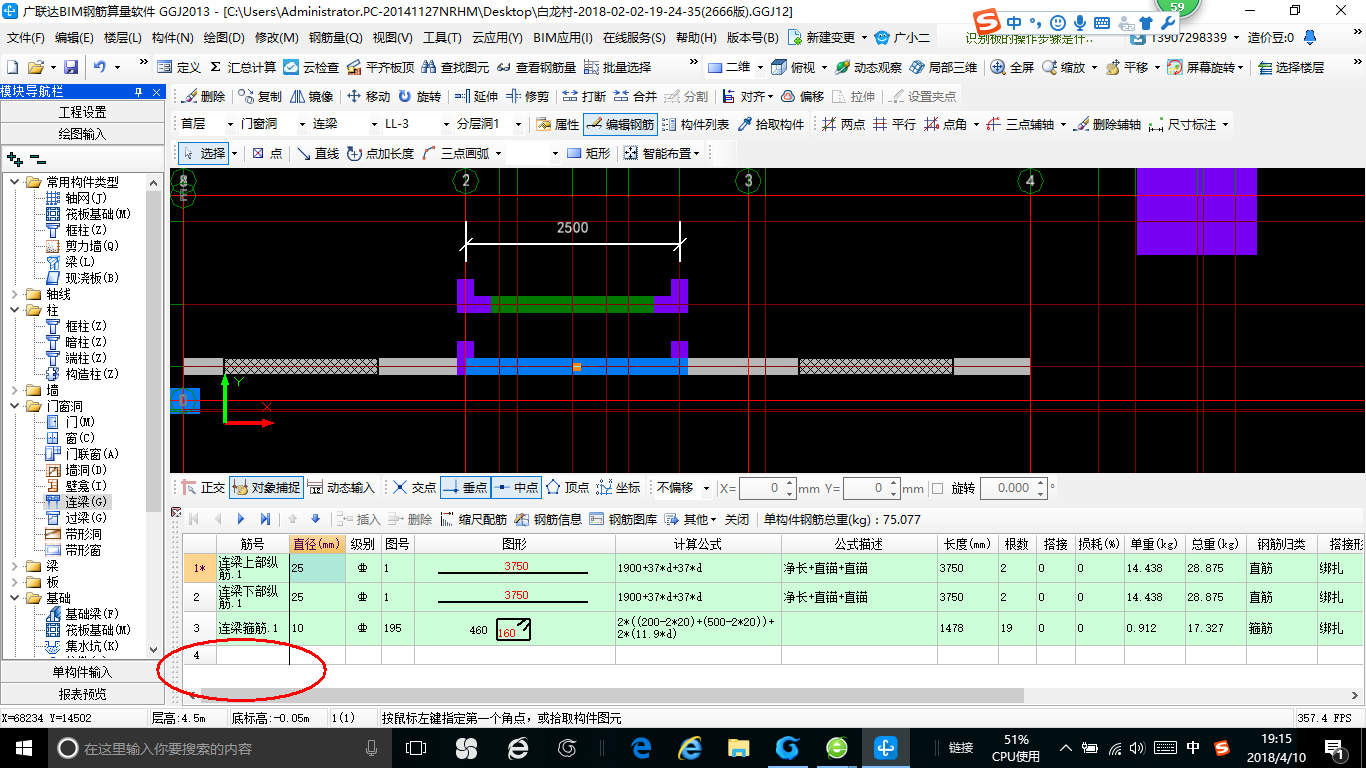Open the 钢筋量(Q) menu
1366x768 pixels.
click(x=335, y=38)
